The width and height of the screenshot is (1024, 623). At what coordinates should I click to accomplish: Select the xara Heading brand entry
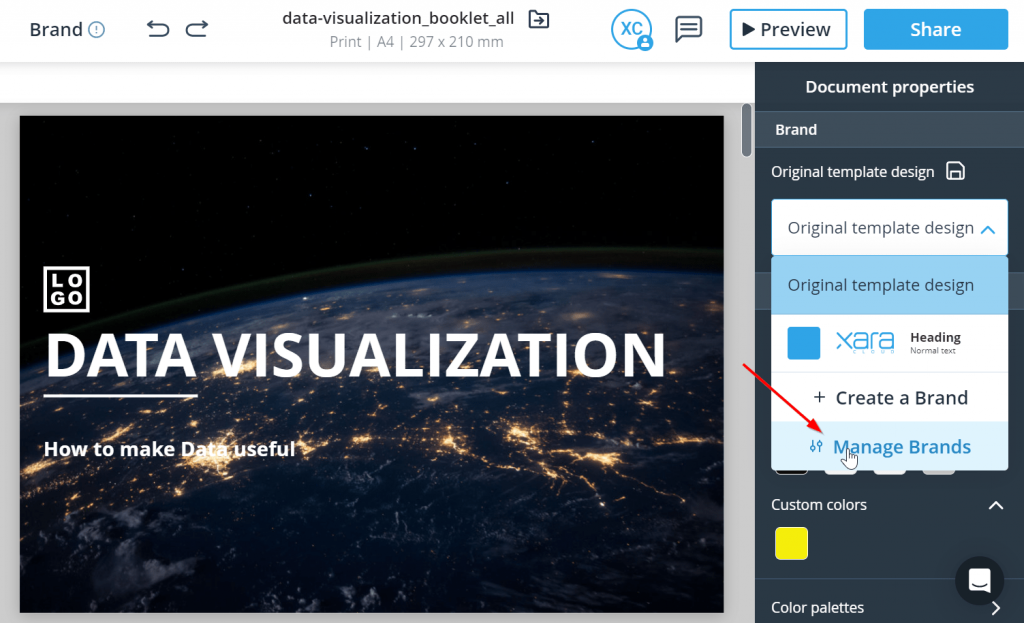pos(889,343)
